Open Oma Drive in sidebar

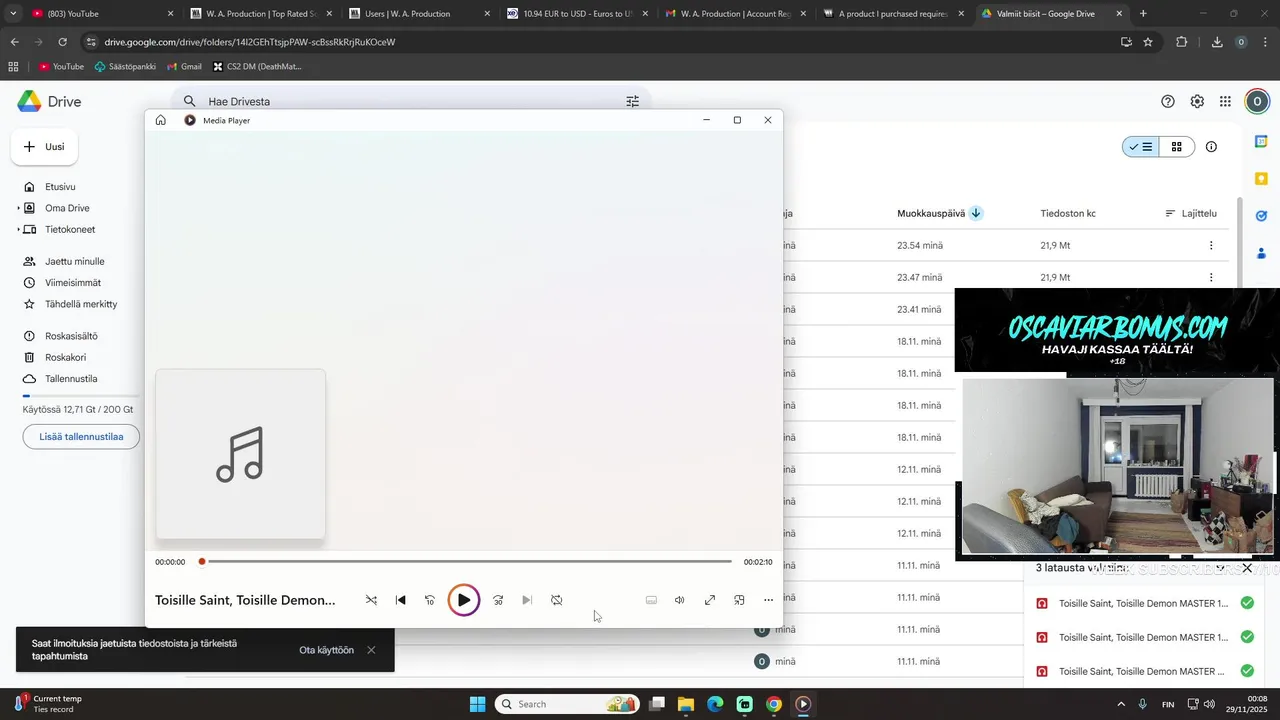point(67,208)
